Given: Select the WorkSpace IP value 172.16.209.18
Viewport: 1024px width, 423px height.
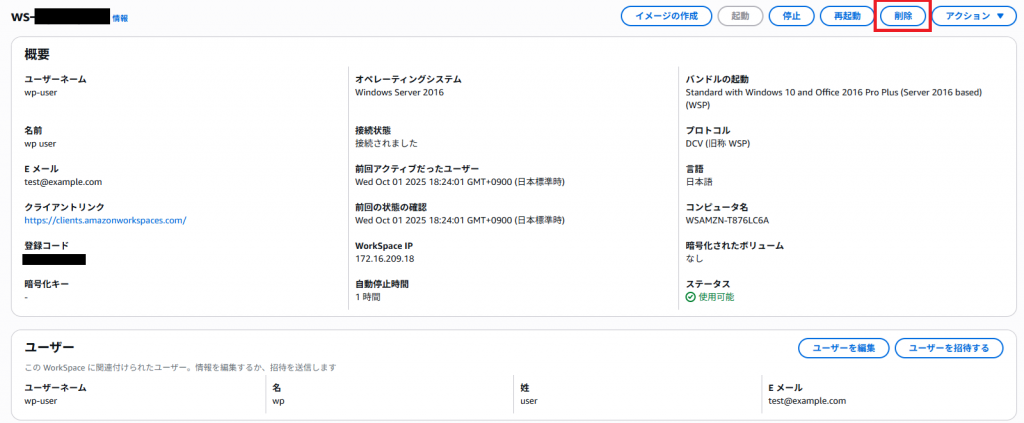Looking at the screenshot, I should 384,259.
